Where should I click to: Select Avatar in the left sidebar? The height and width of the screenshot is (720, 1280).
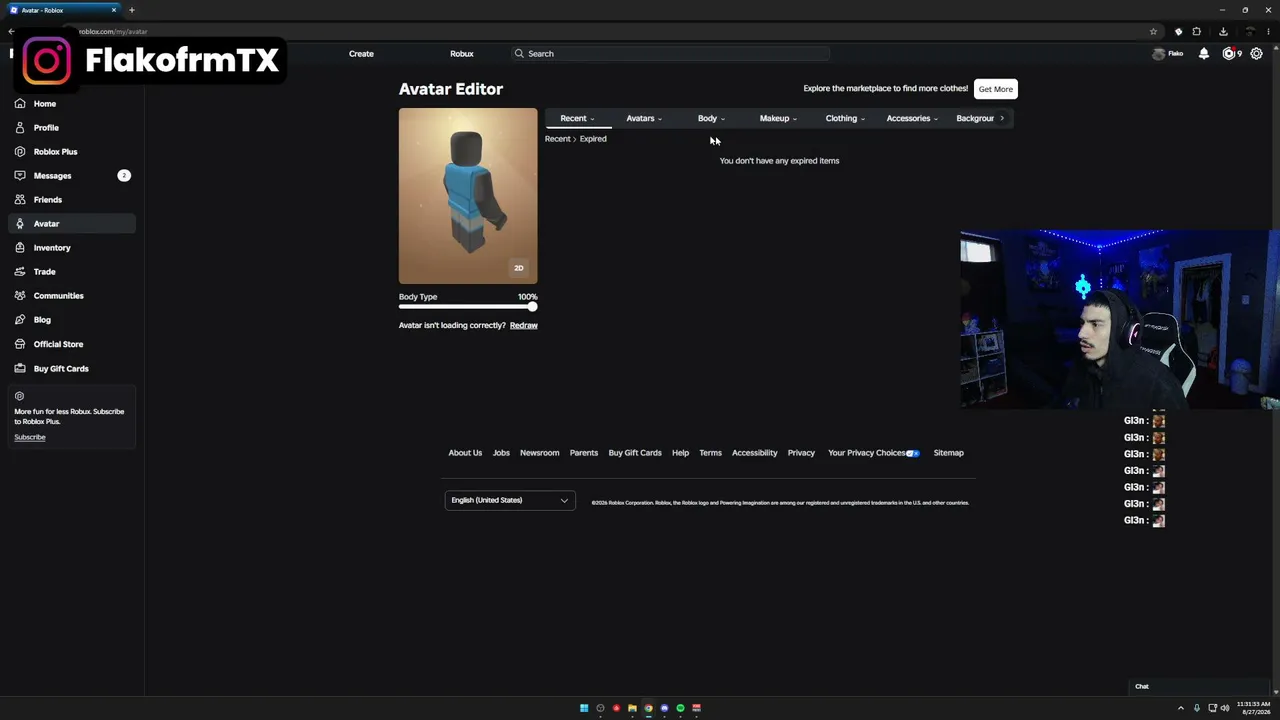(x=70, y=224)
